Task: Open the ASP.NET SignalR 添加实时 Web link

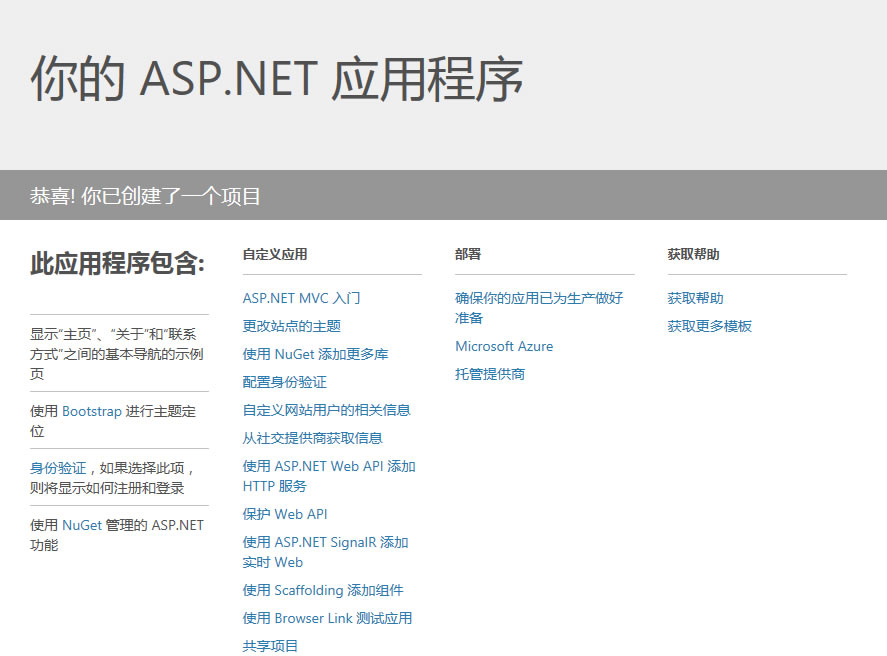Action: 325,552
